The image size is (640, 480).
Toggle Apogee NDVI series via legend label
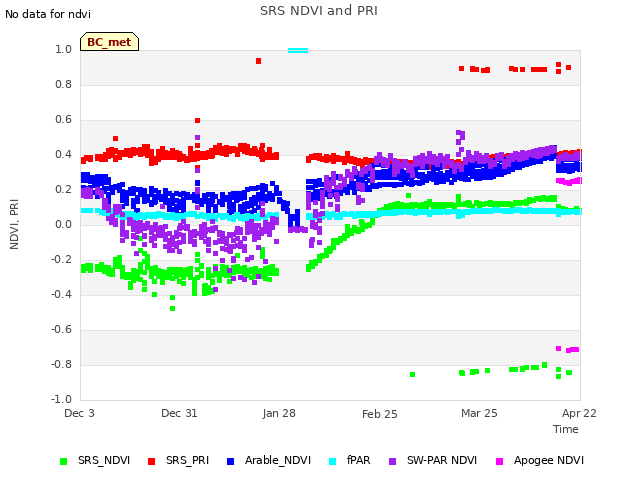click(x=549, y=460)
